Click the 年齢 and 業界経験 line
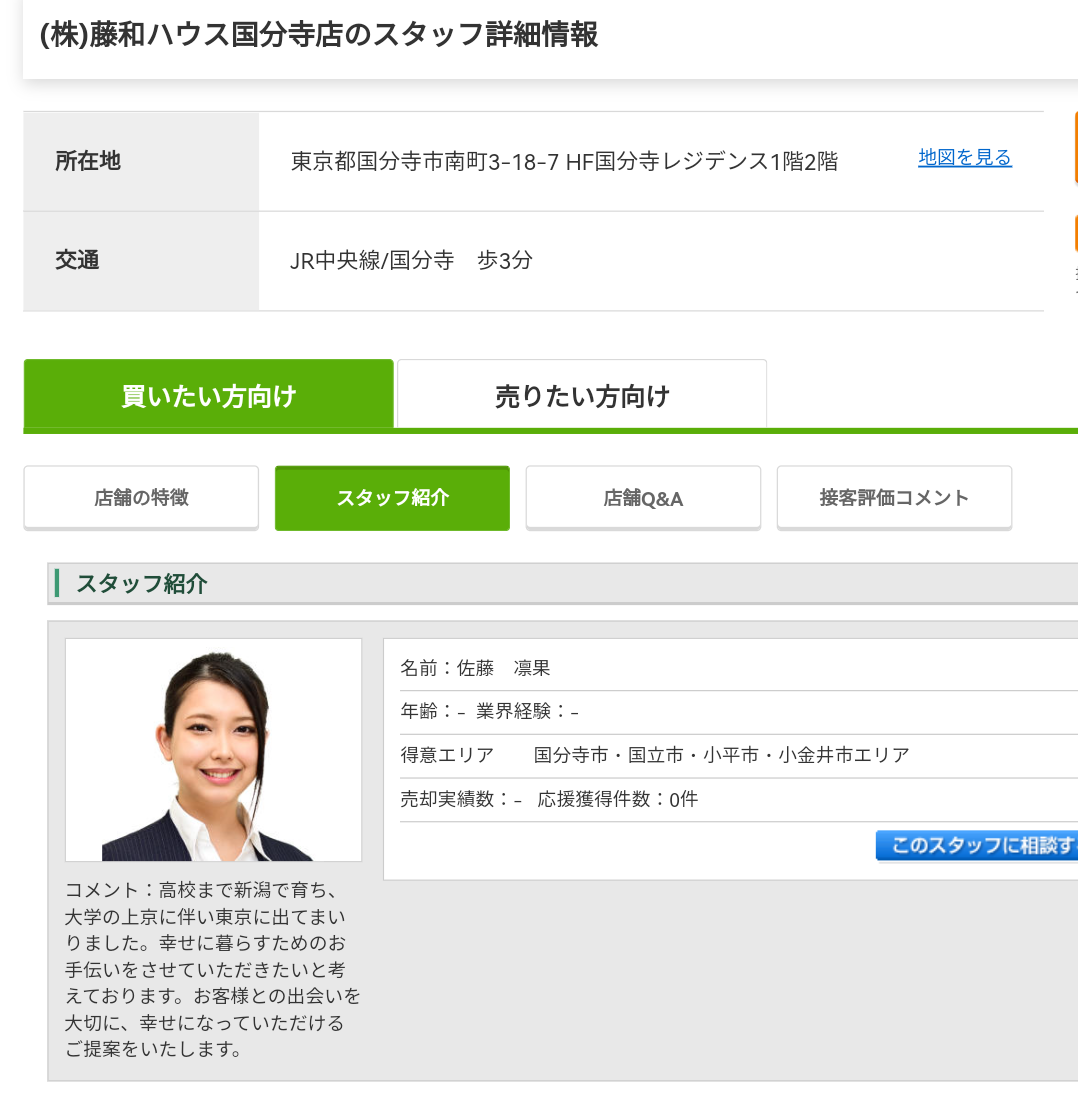 [489, 712]
